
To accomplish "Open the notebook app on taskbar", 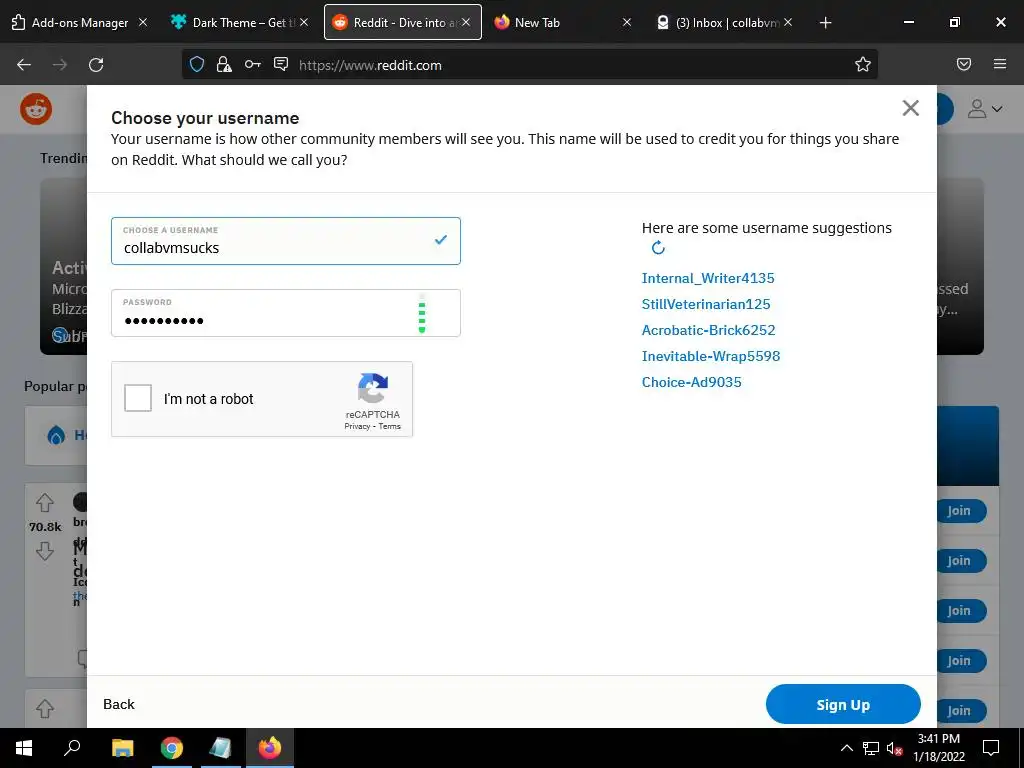I will pos(220,748).
